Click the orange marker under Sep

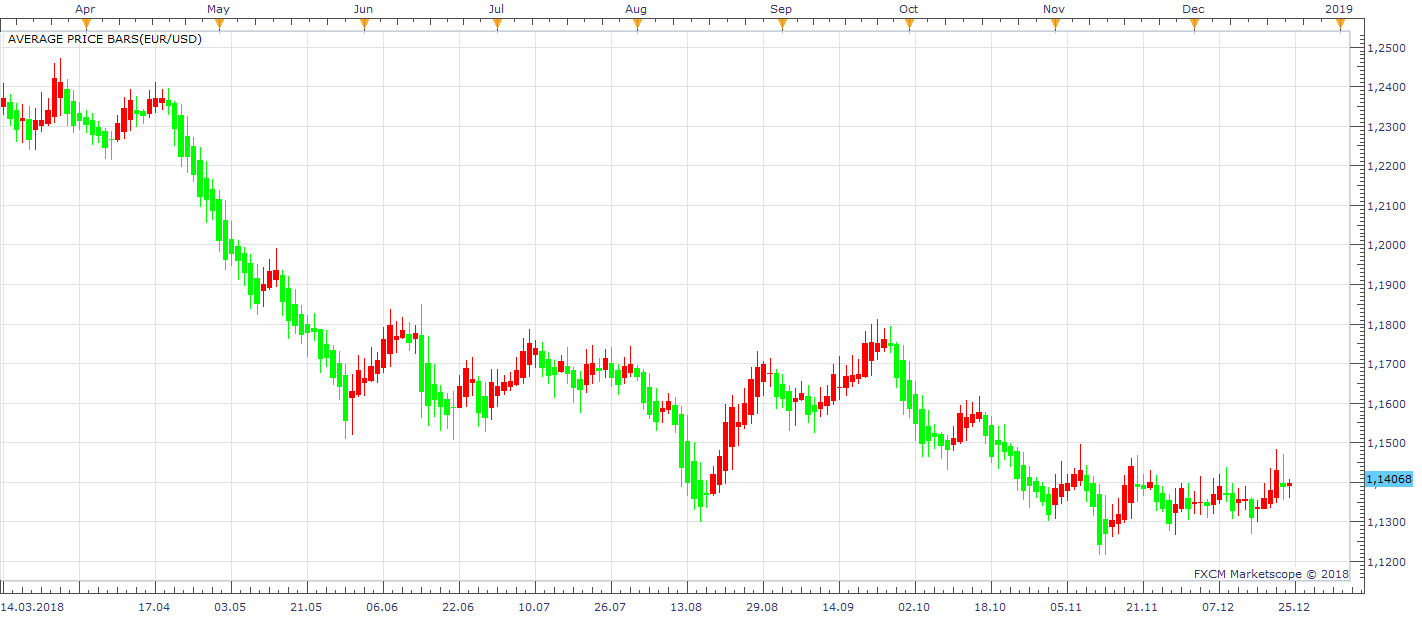[781, 25]
